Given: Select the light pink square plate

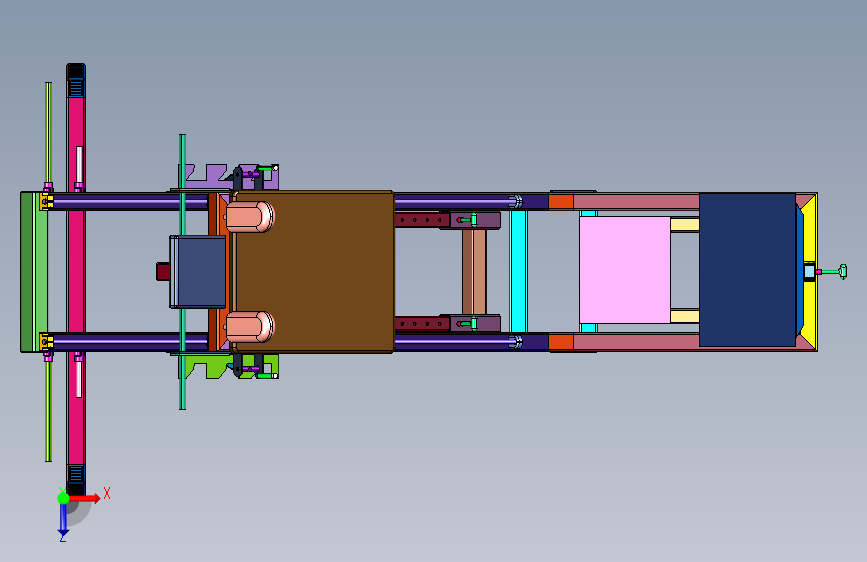Looking at the screenshot, I should 625,270.
